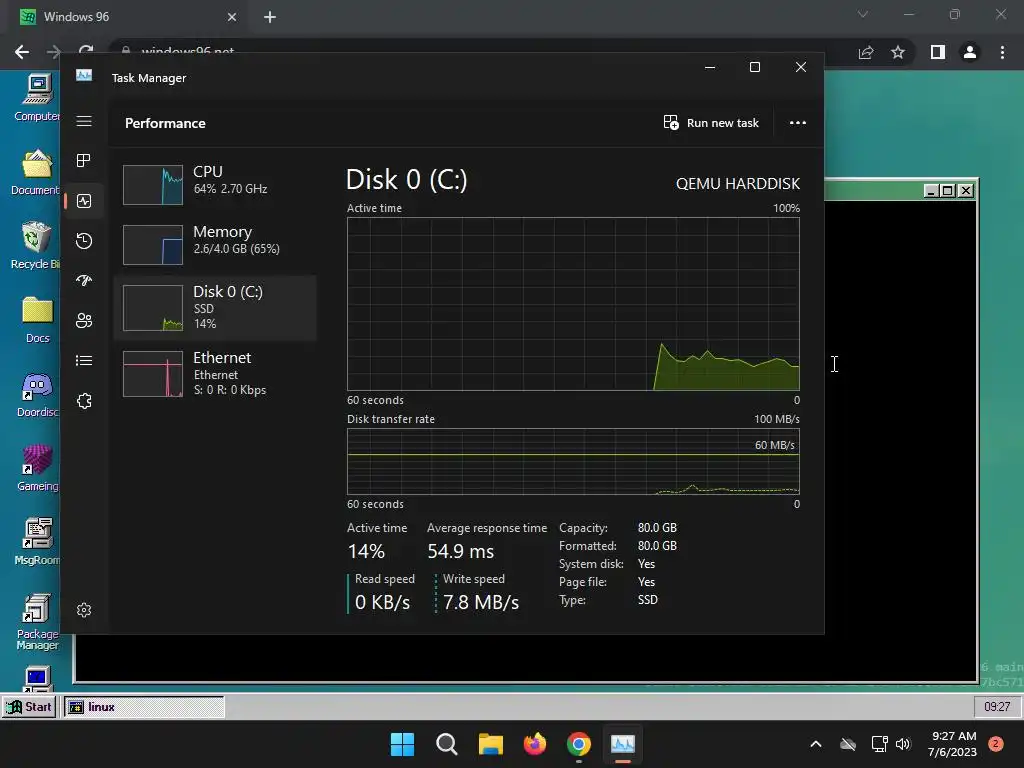Viewport: 1024px width, 768px height.
Task: Click the Active time disk graph
Action: (x=573, y=304)
